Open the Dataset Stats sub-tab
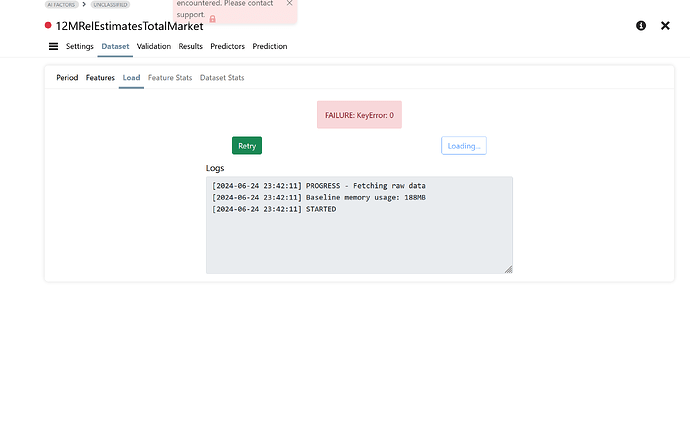This screenshot has height=423, width=690. pyautogui.click(x=222, y=77)
